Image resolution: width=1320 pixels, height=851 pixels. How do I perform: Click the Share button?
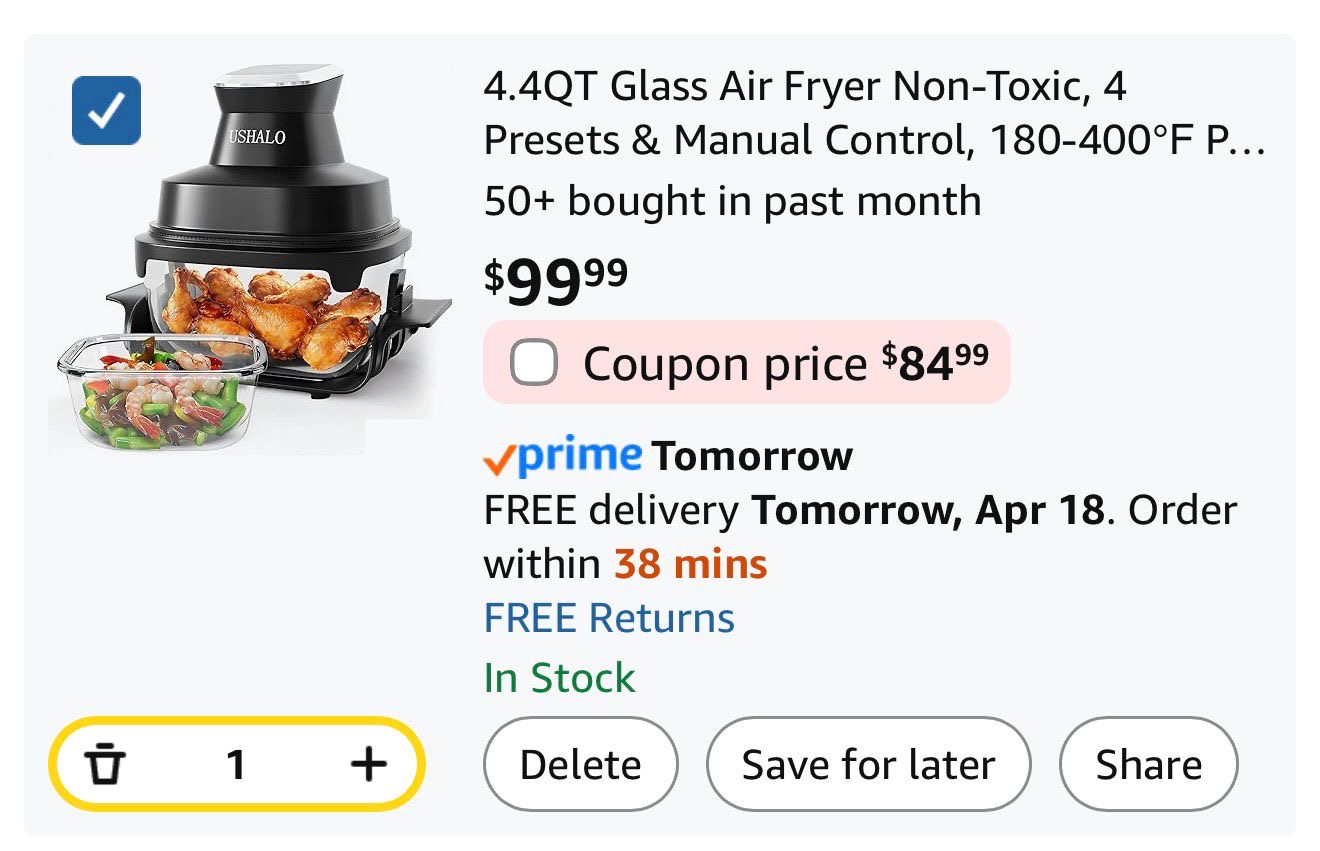point(1148,765)
